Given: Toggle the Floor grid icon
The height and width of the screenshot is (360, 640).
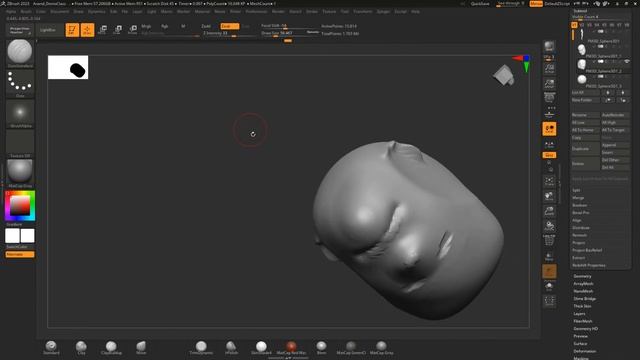Looking at the screenshot, I should pyautogui.click(x=549, y=114).
